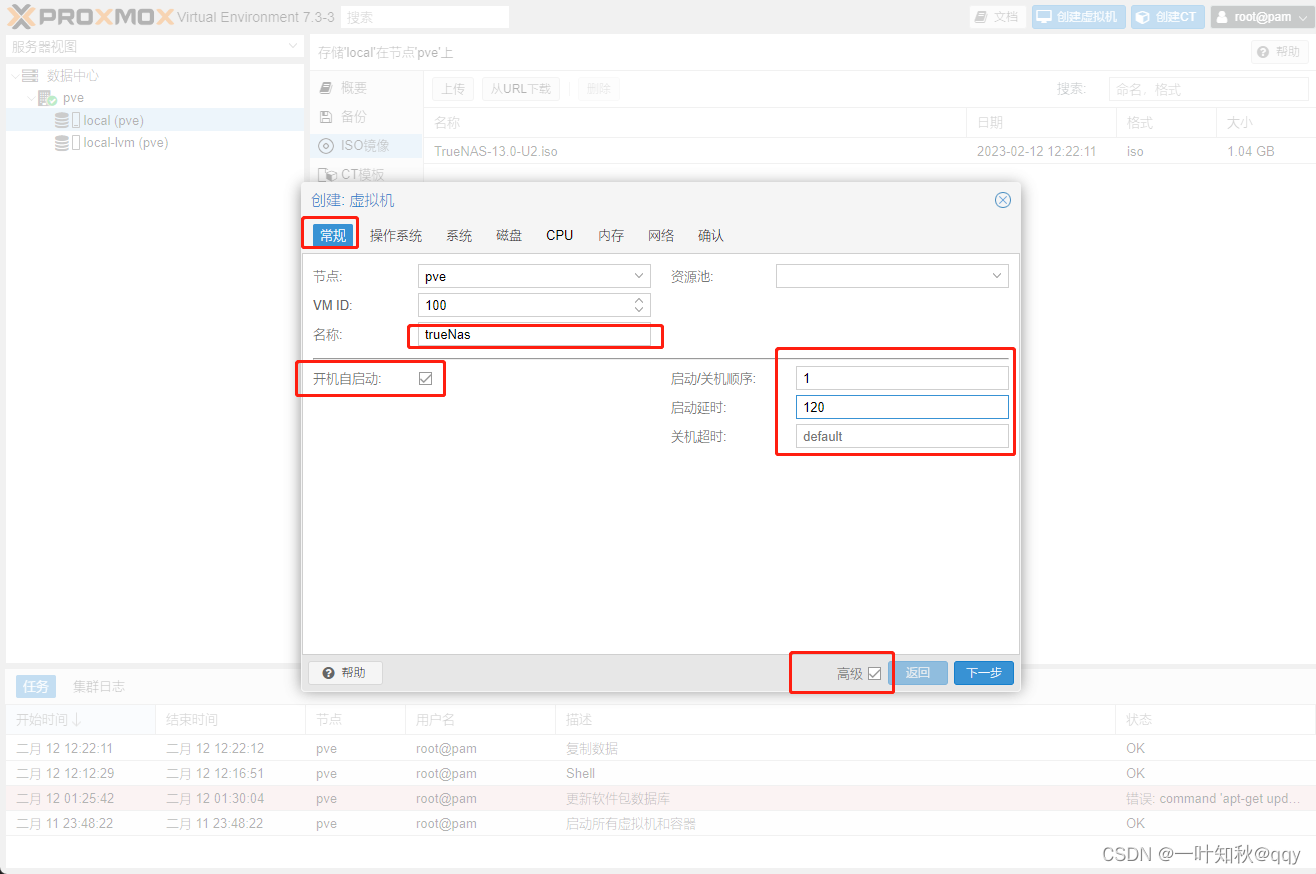The height and width of the screenshot is (874, 1316).
Task: Switch to the 内存 tab
Action: (x=611, y=235)
